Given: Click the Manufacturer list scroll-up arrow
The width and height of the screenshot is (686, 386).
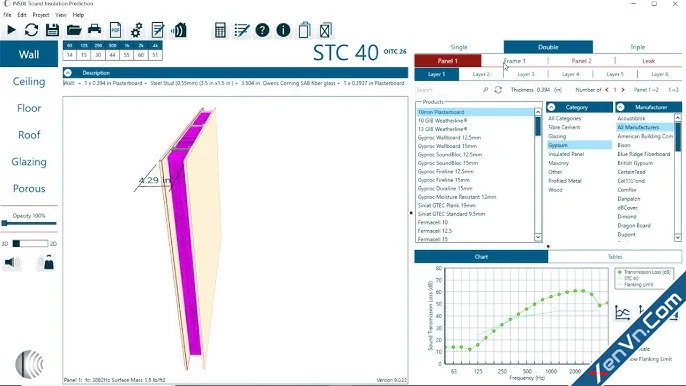Looking at the screenshot, I should coord(678,118).
